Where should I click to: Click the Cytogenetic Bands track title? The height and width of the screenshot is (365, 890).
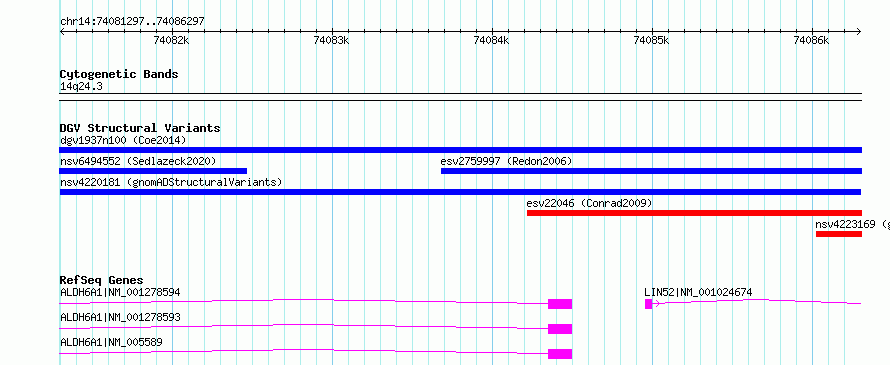click(119, 74)
